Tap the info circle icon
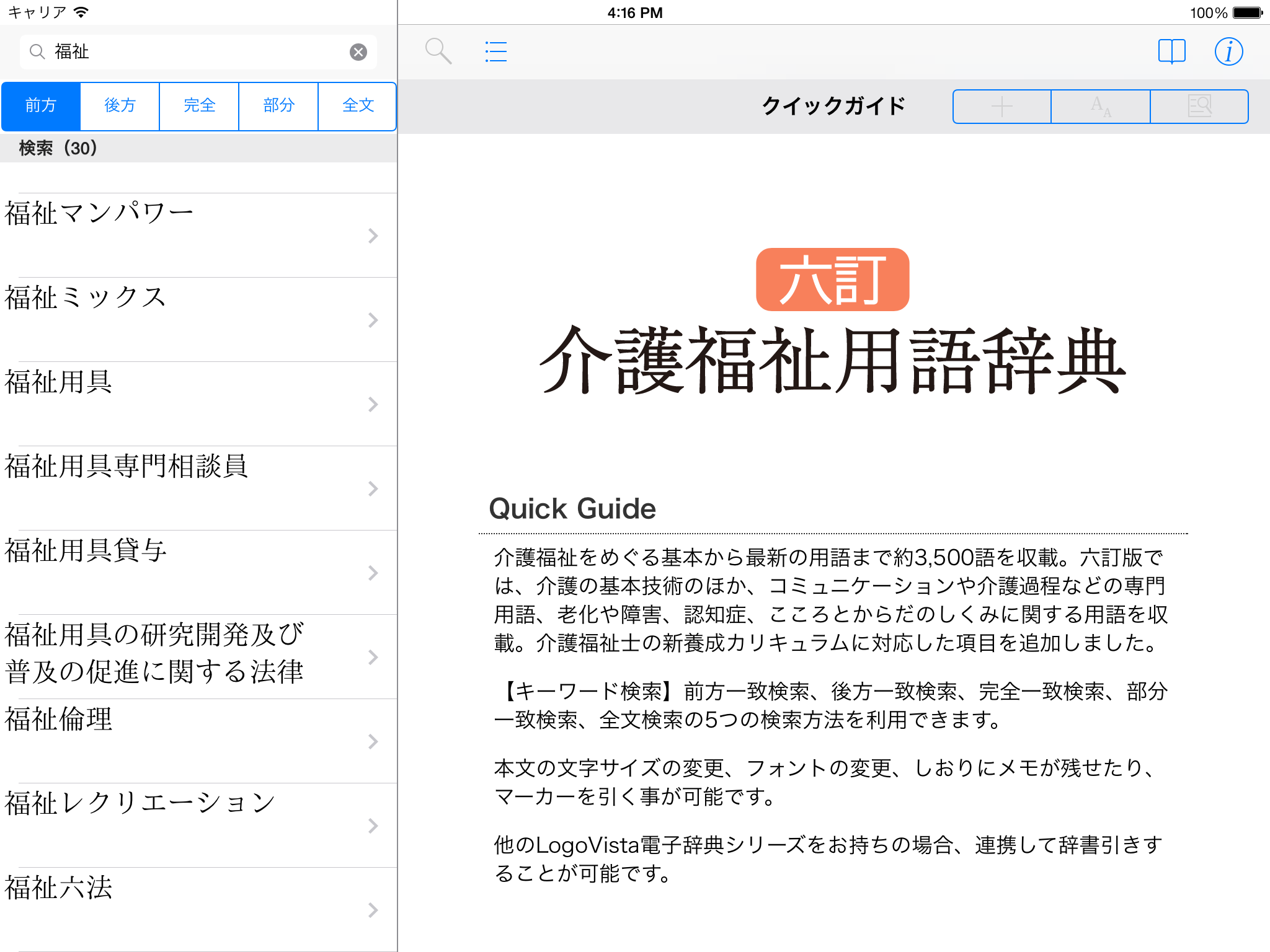This screenshot has height=952, width=1270. click(1228, 51)
